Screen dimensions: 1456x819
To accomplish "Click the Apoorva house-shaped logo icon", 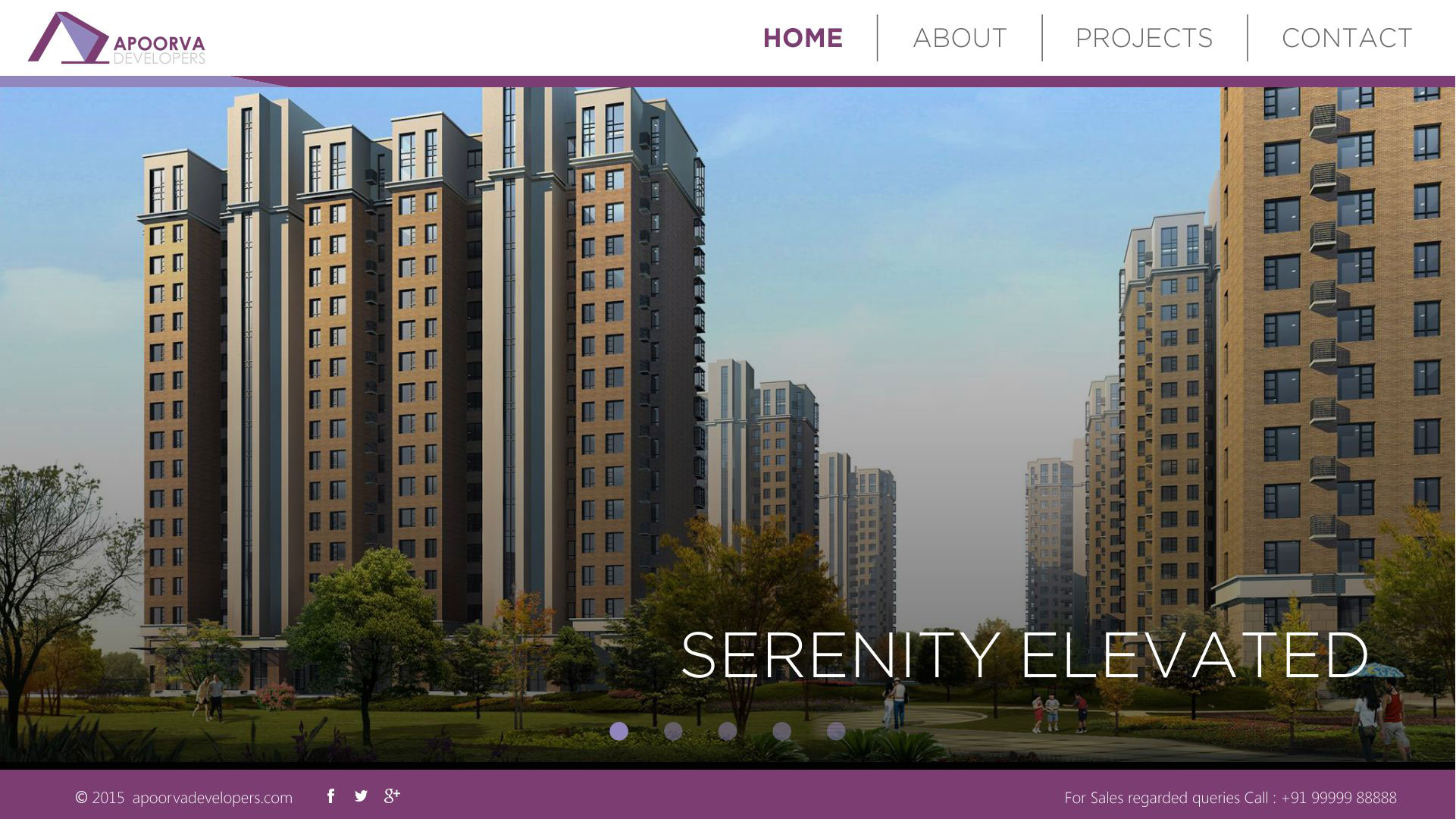I will pyautogui.click(x=68, y=38).
